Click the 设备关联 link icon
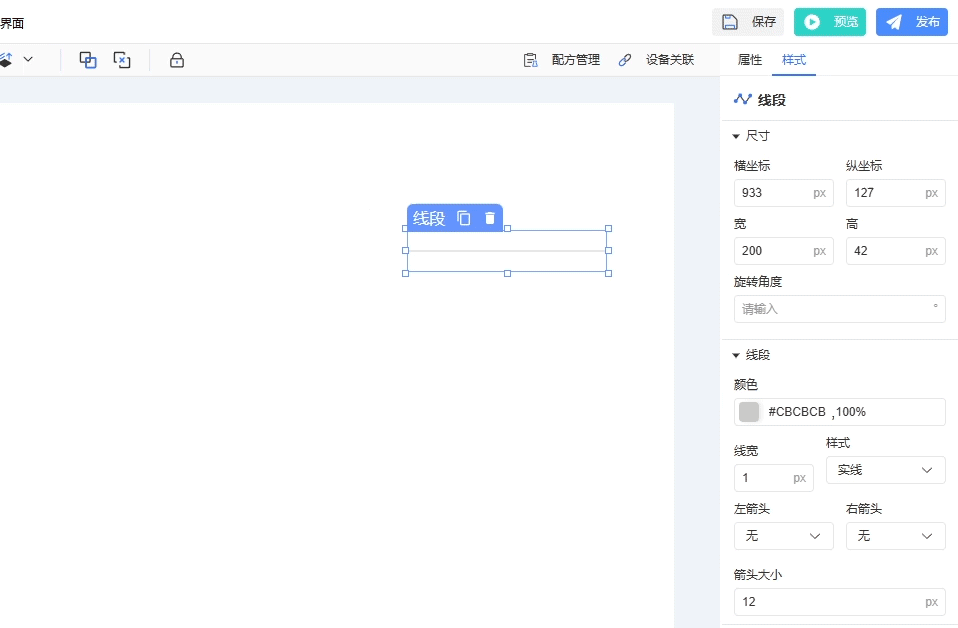This screenshot has height=628, width=958. pyautogui.click(x=625, y=60)
